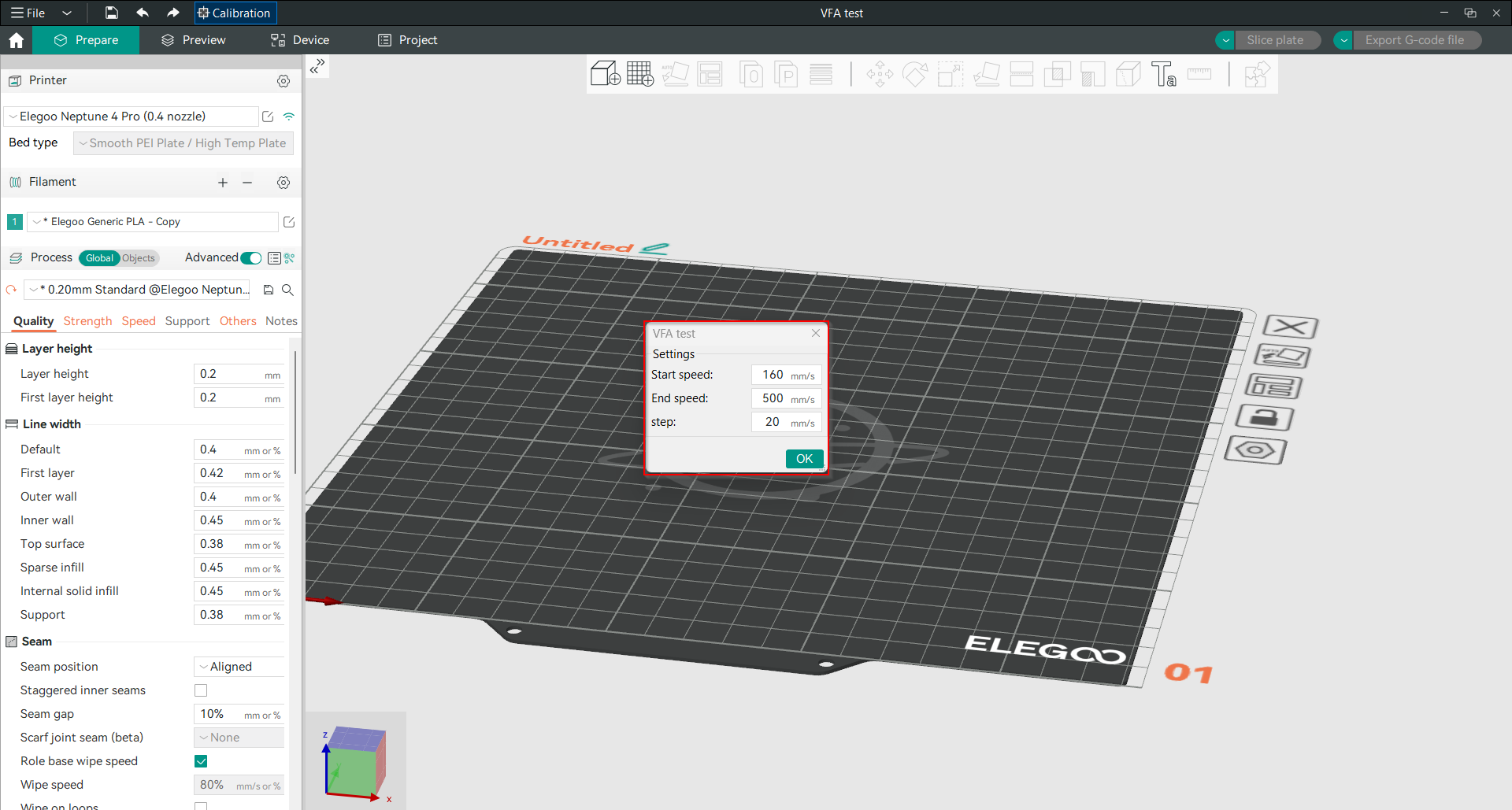Open the filament preset dropdown

pos(153,222)
